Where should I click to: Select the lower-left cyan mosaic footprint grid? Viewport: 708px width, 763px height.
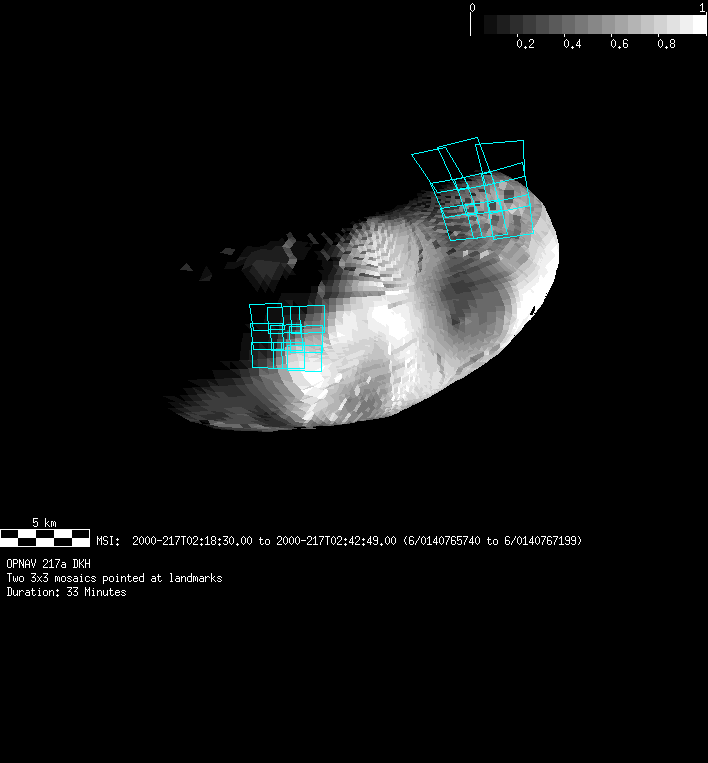click(288, 337)
